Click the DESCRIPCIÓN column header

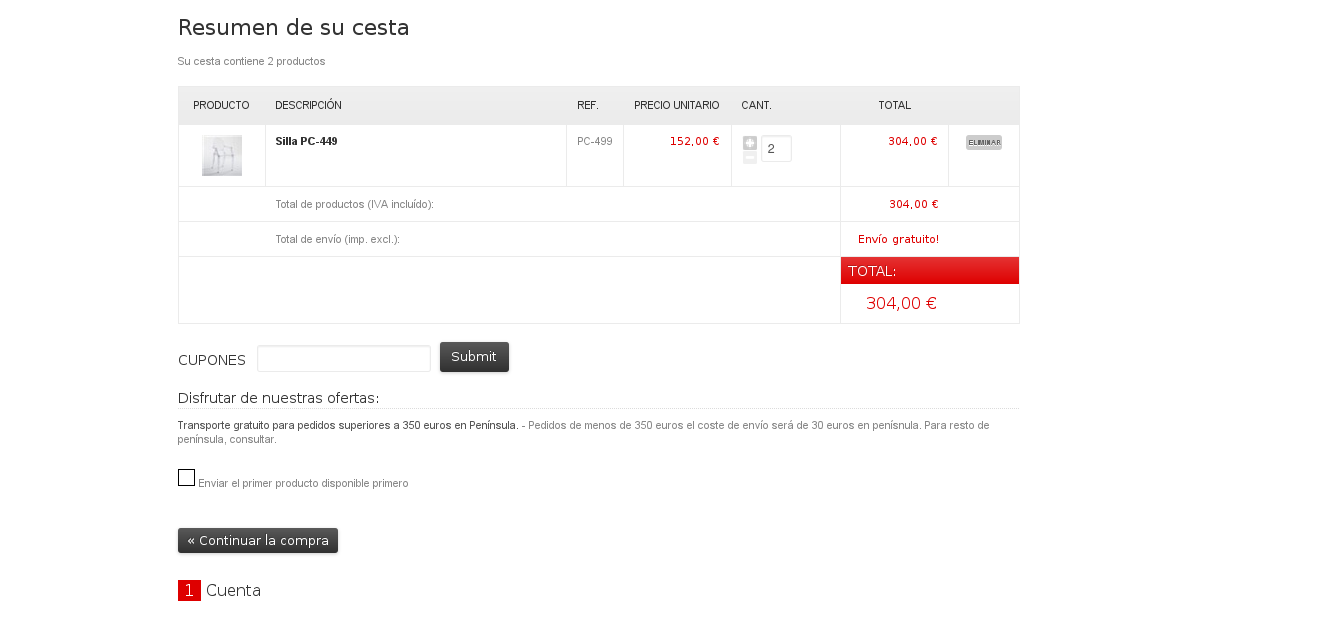(308, 105)
